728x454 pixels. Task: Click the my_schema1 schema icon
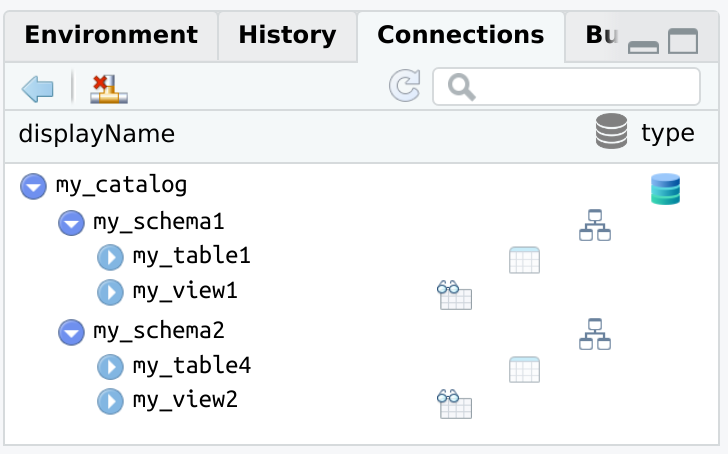[595, 224]
